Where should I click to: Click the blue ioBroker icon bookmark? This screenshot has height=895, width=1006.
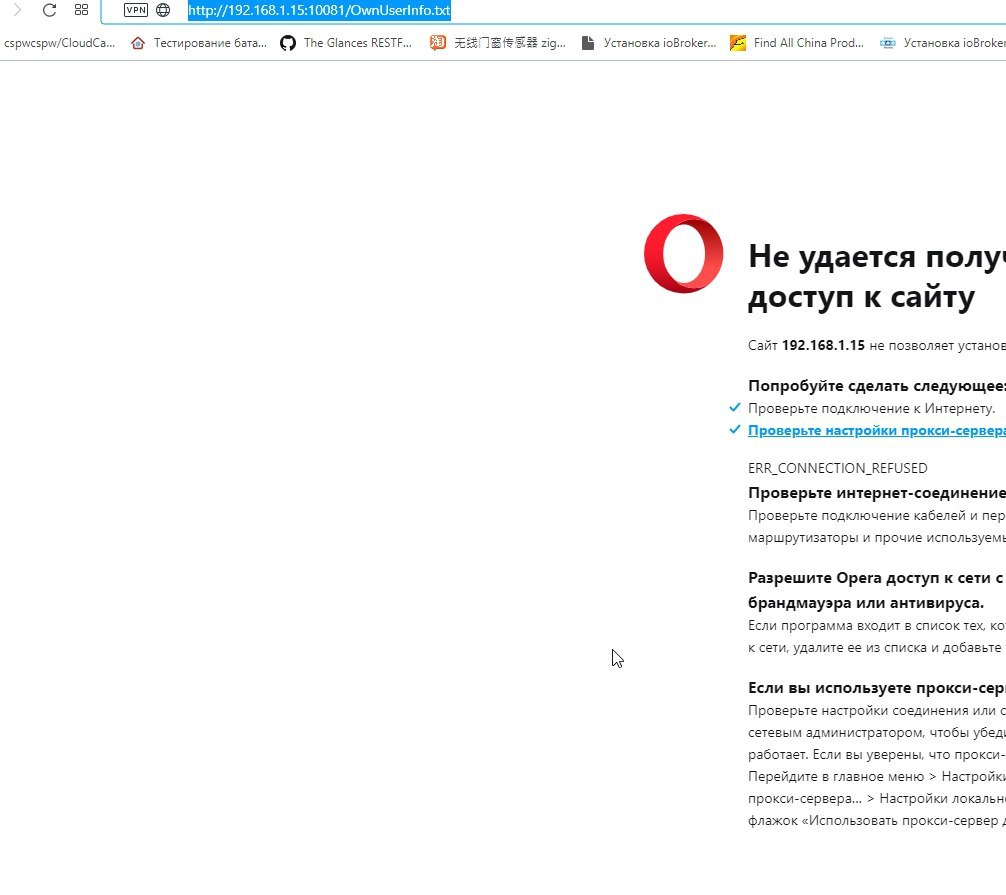(887, 43)
